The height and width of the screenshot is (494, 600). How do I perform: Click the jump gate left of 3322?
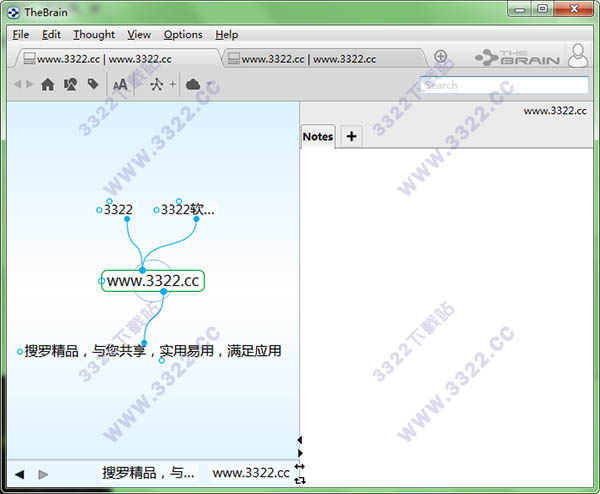(99, 210)
